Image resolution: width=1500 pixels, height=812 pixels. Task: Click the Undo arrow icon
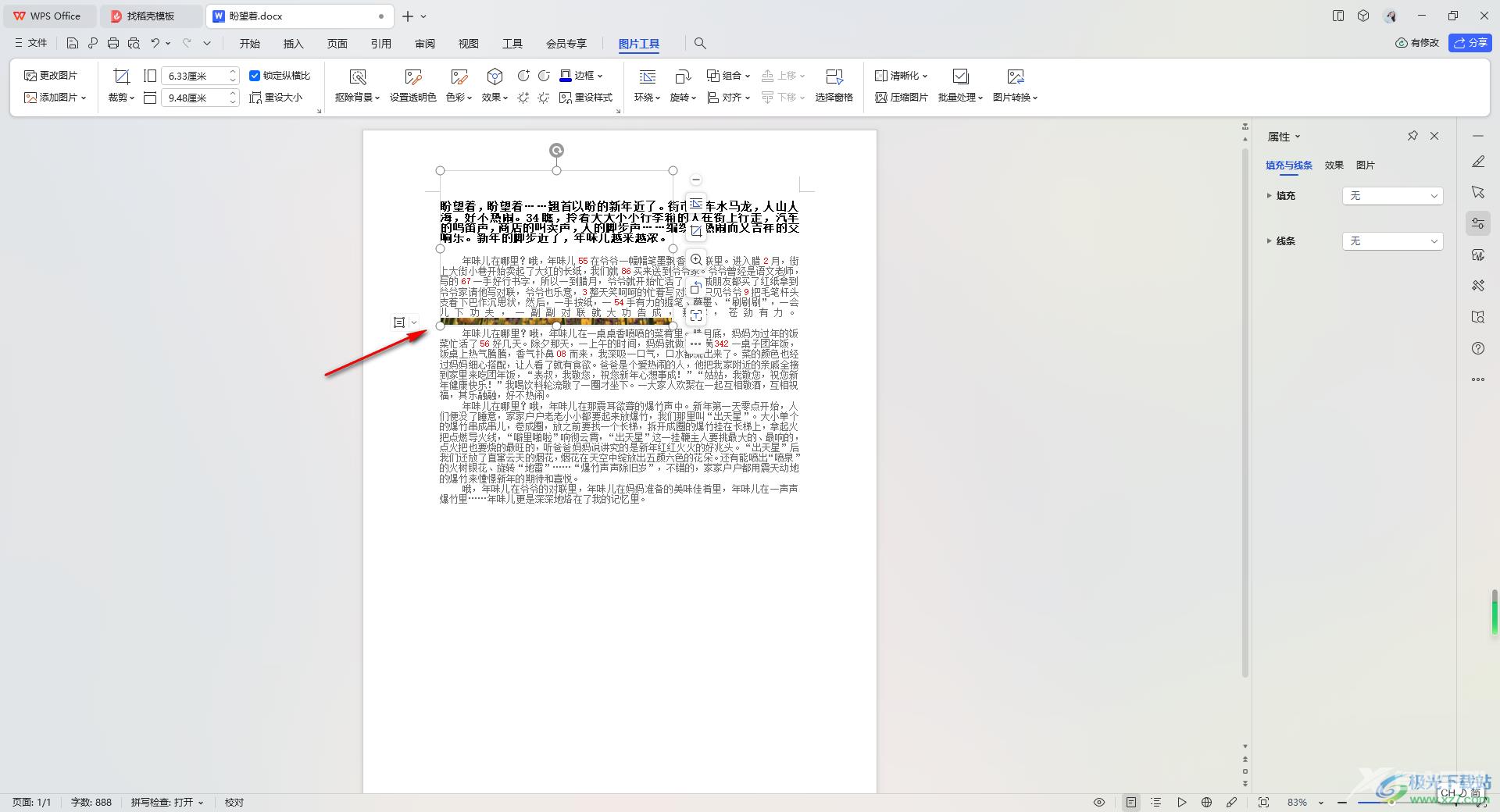[155, 43]
